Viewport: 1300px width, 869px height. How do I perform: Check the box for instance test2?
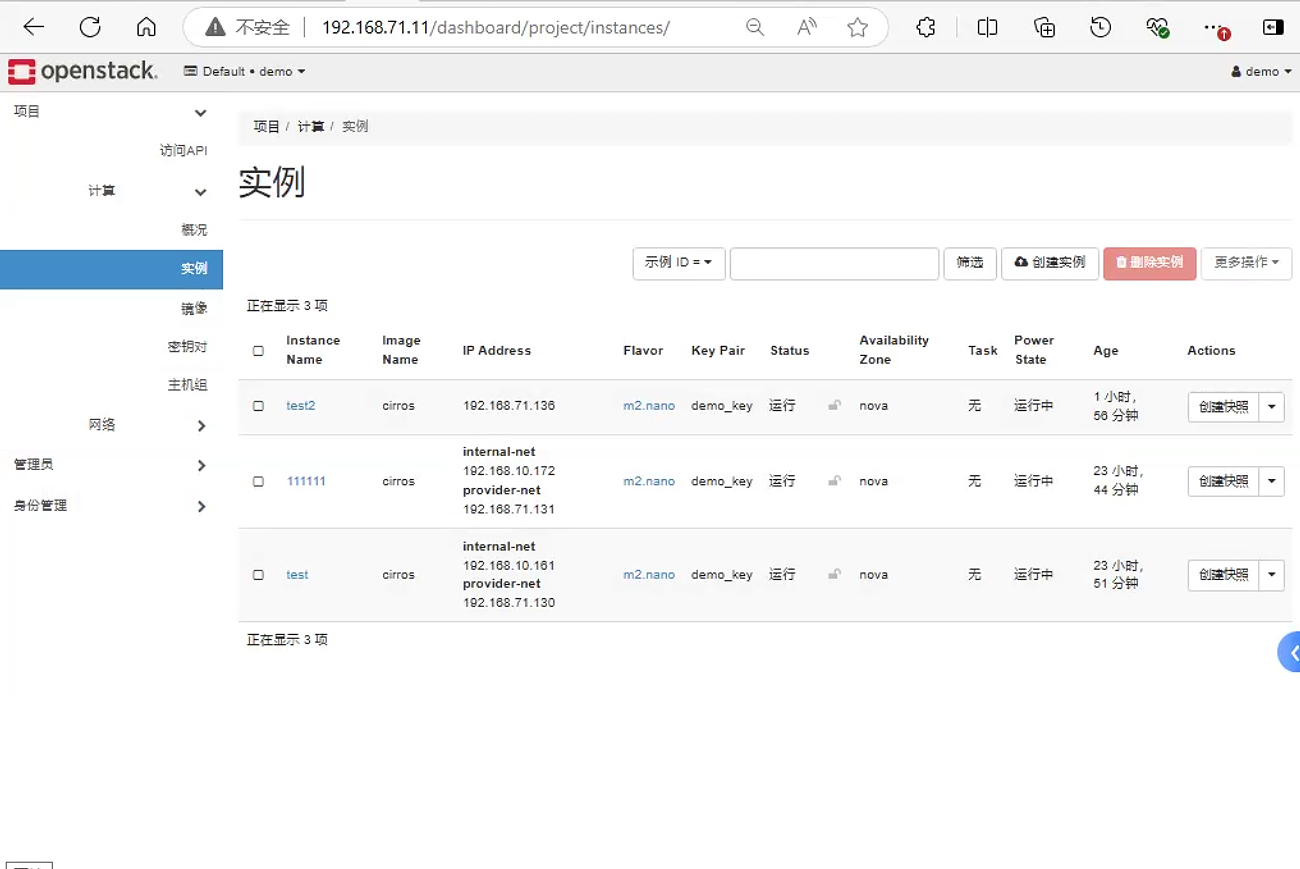(258, 406)
